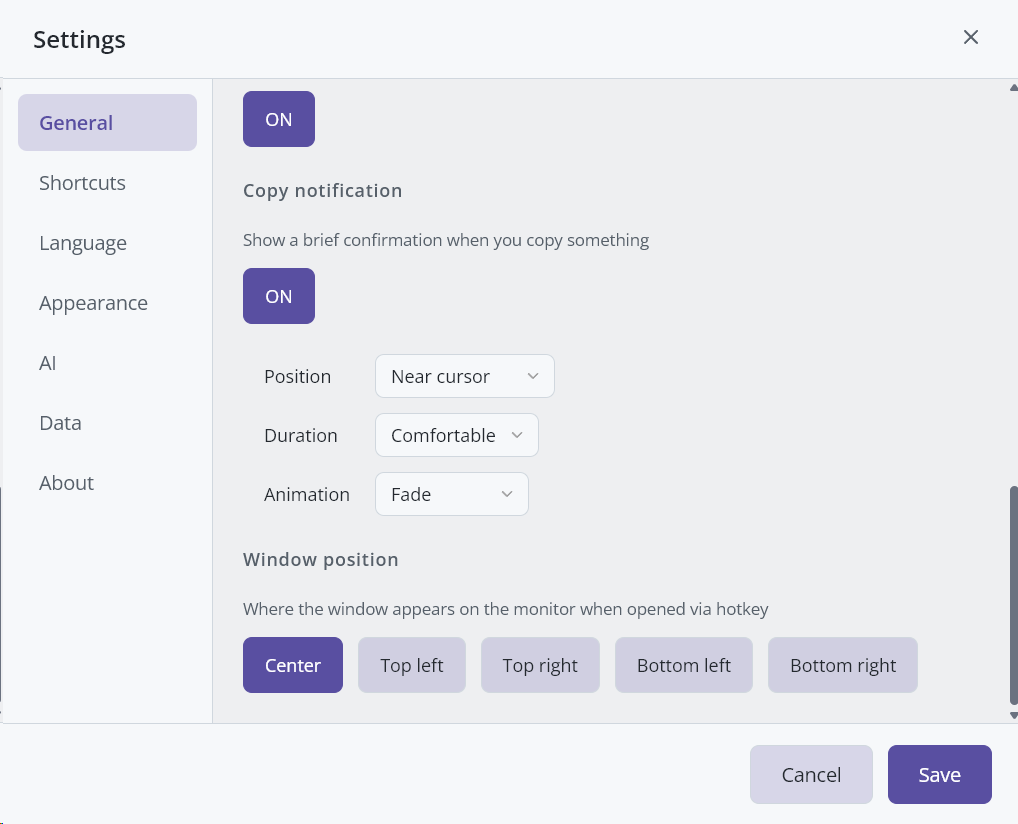
Task: Click the scroll-up arrow of the scrollbar
Action: (x=1013, y=87)
